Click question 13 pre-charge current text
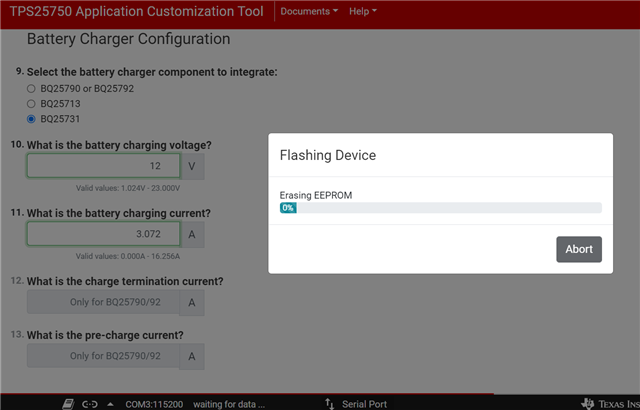 tap(105, 335)
